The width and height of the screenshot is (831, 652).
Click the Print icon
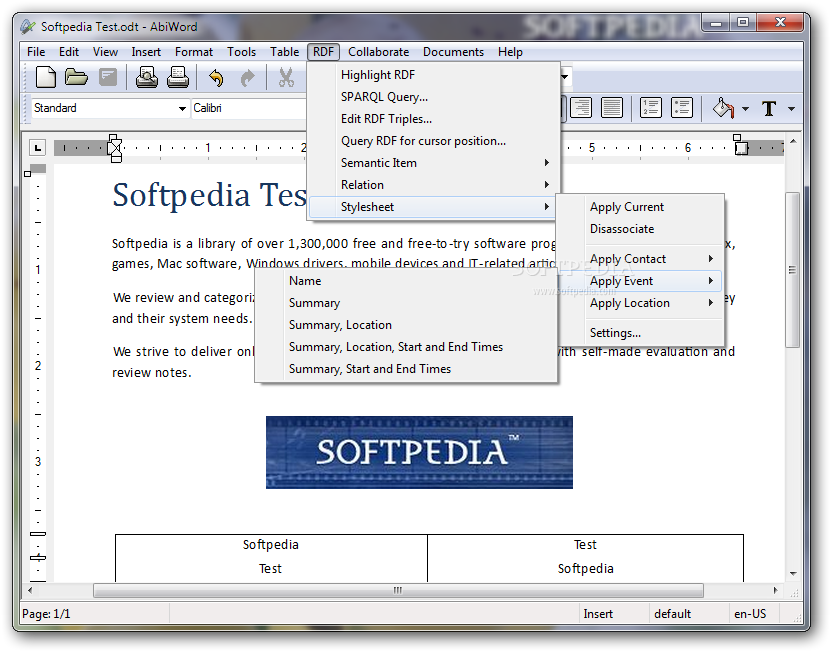[x=178, y=77]
